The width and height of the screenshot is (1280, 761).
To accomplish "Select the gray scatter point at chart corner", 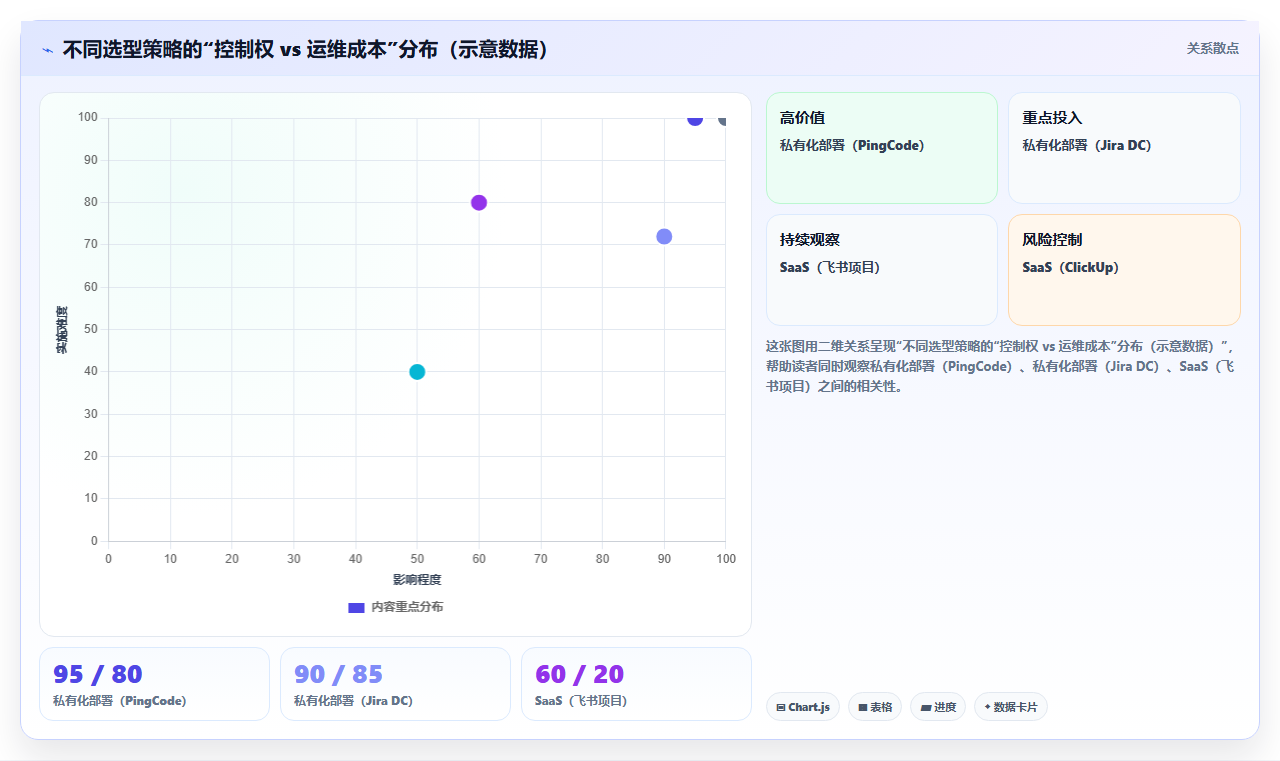I will pyautogui.click(x=724, y=119).
